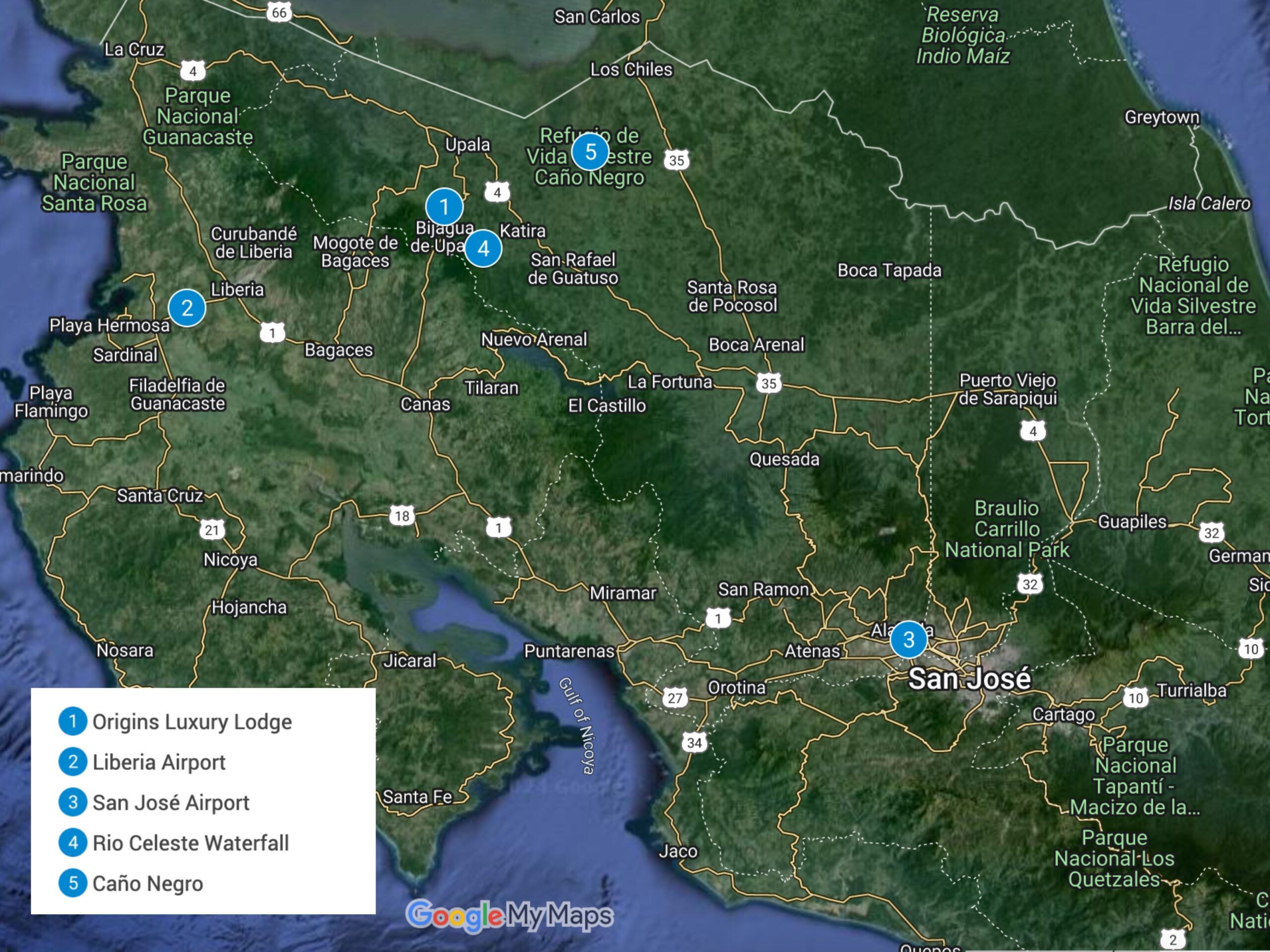Click the Parque Nacional Santa Rosa label

tap(94, 182)
